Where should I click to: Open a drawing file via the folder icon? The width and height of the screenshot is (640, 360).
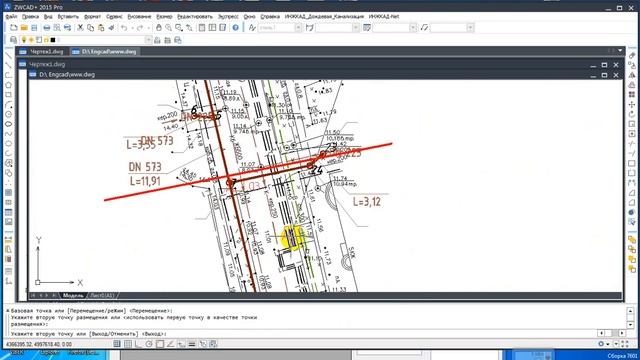[24, 28]
